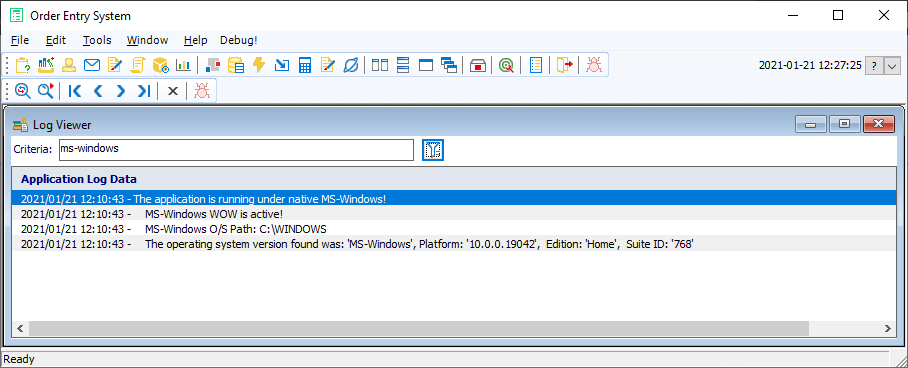Image resolution: width=908 pixels, height=368 pixels.
Task: Click the bug icon in the top toolbar
Action: click(594, 65)
